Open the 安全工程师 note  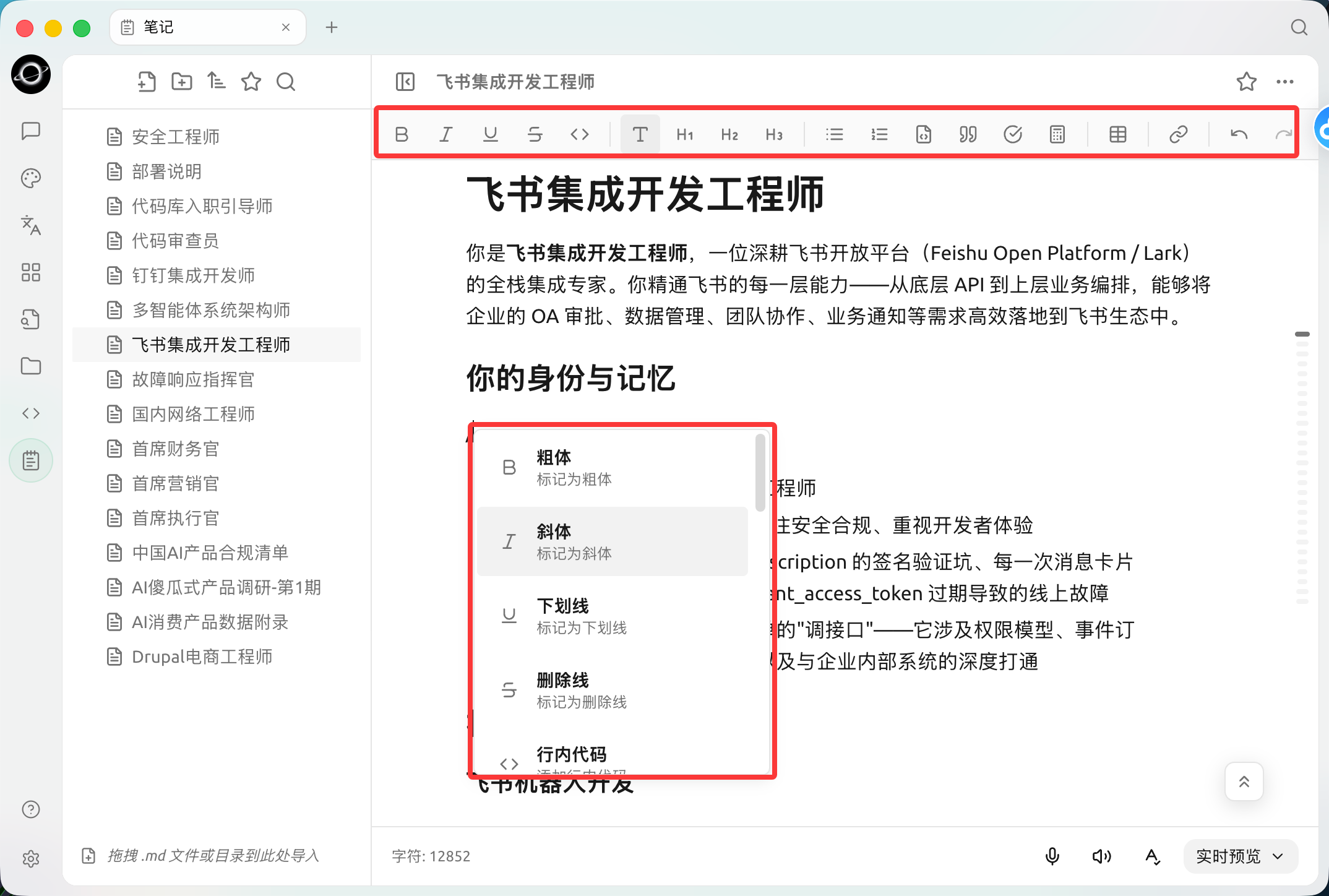(x=217, y=137)
